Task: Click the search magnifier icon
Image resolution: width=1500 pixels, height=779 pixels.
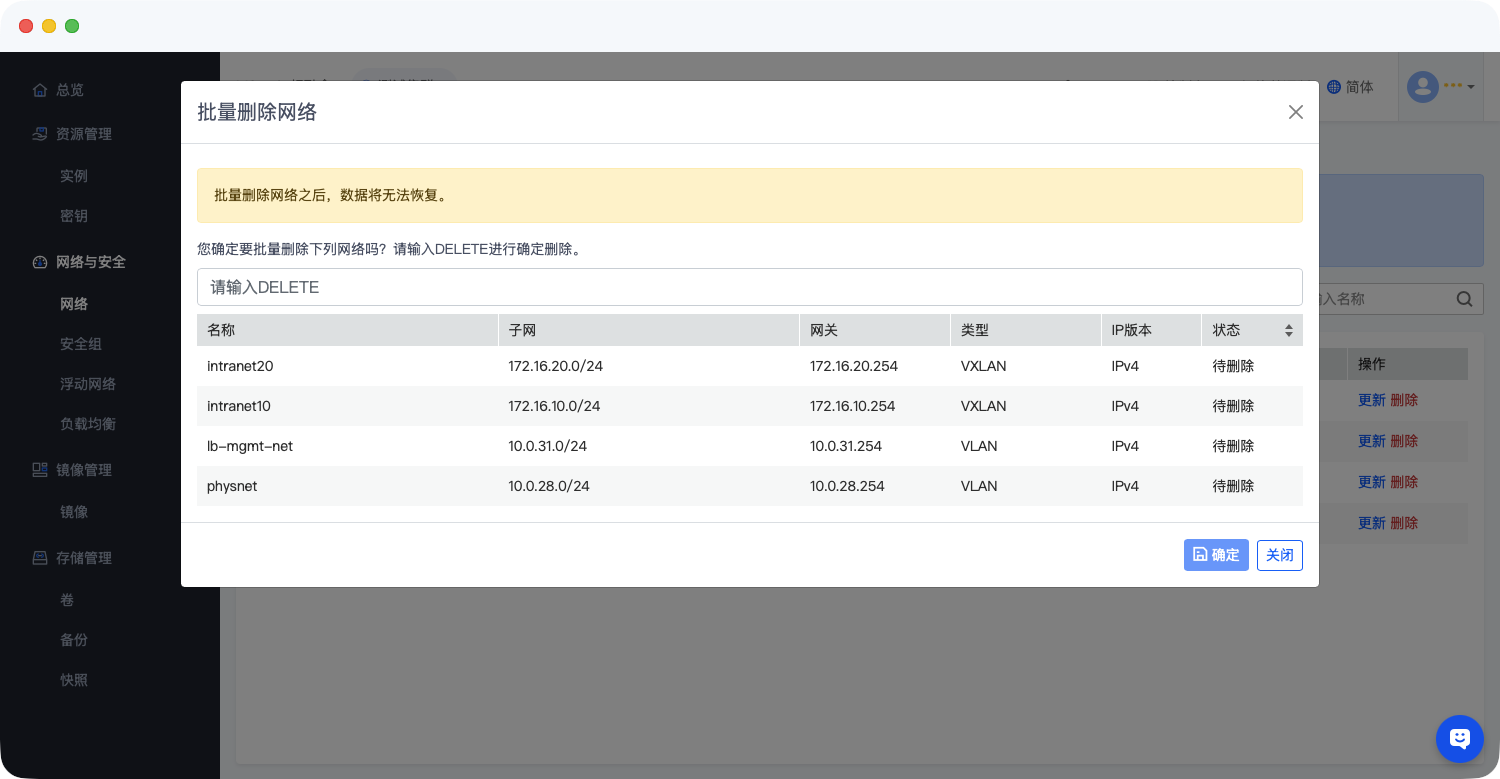Action: click(x=1464, y=298)
